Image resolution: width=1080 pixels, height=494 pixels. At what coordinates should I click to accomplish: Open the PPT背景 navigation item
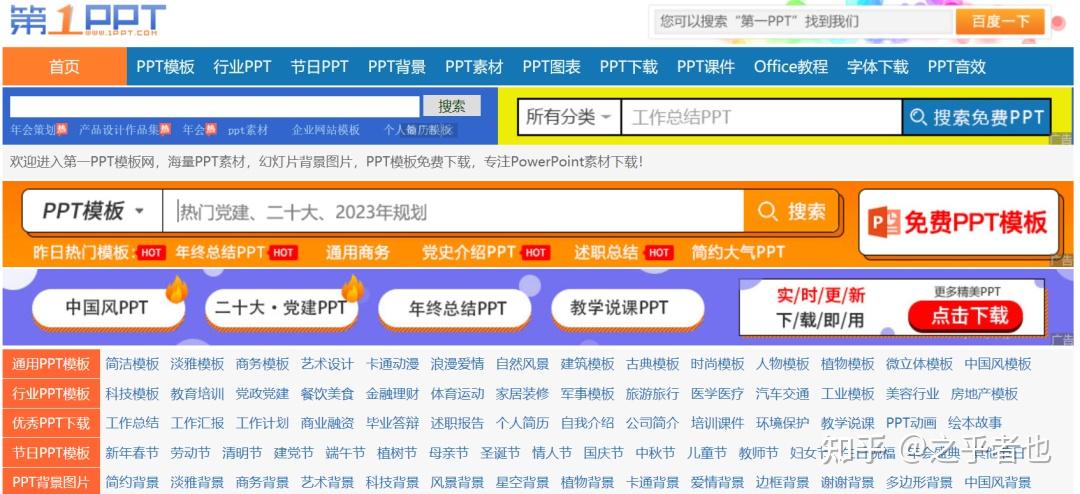pos(397,67)
